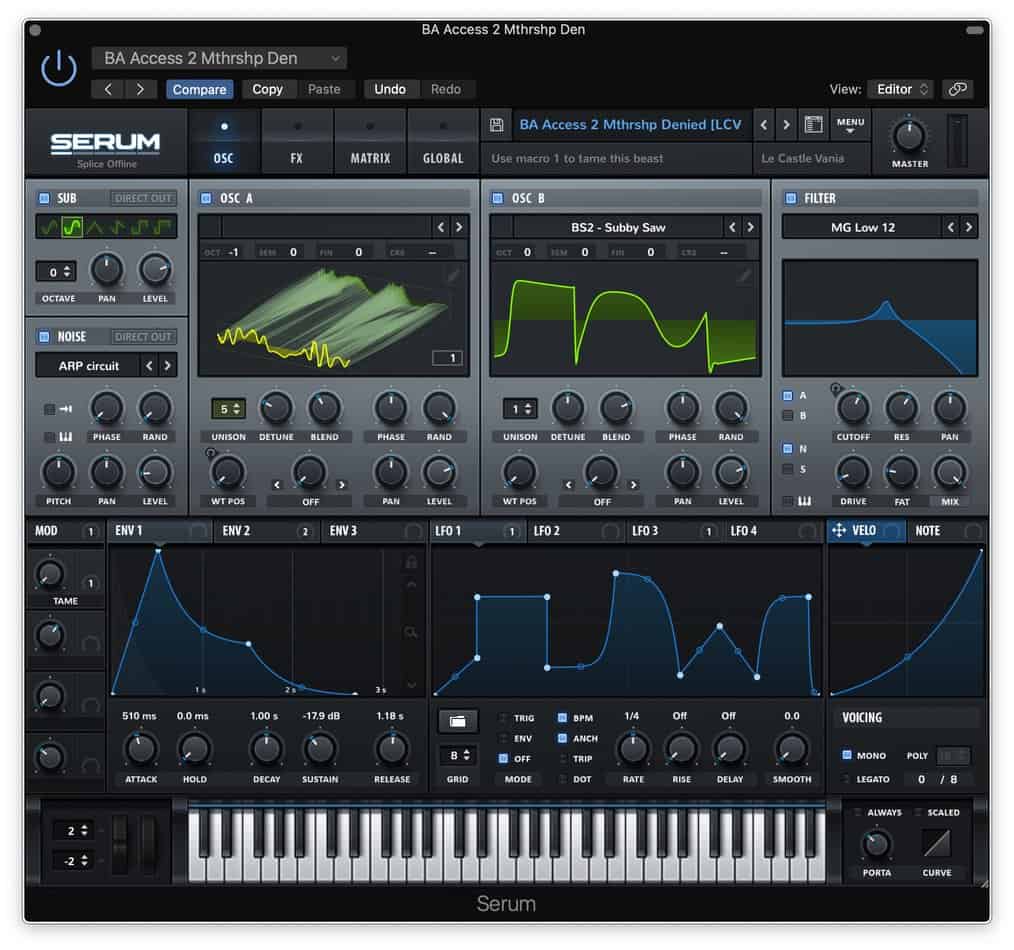
Task: Open the LFO folder icon
Action: click(457, 721)
